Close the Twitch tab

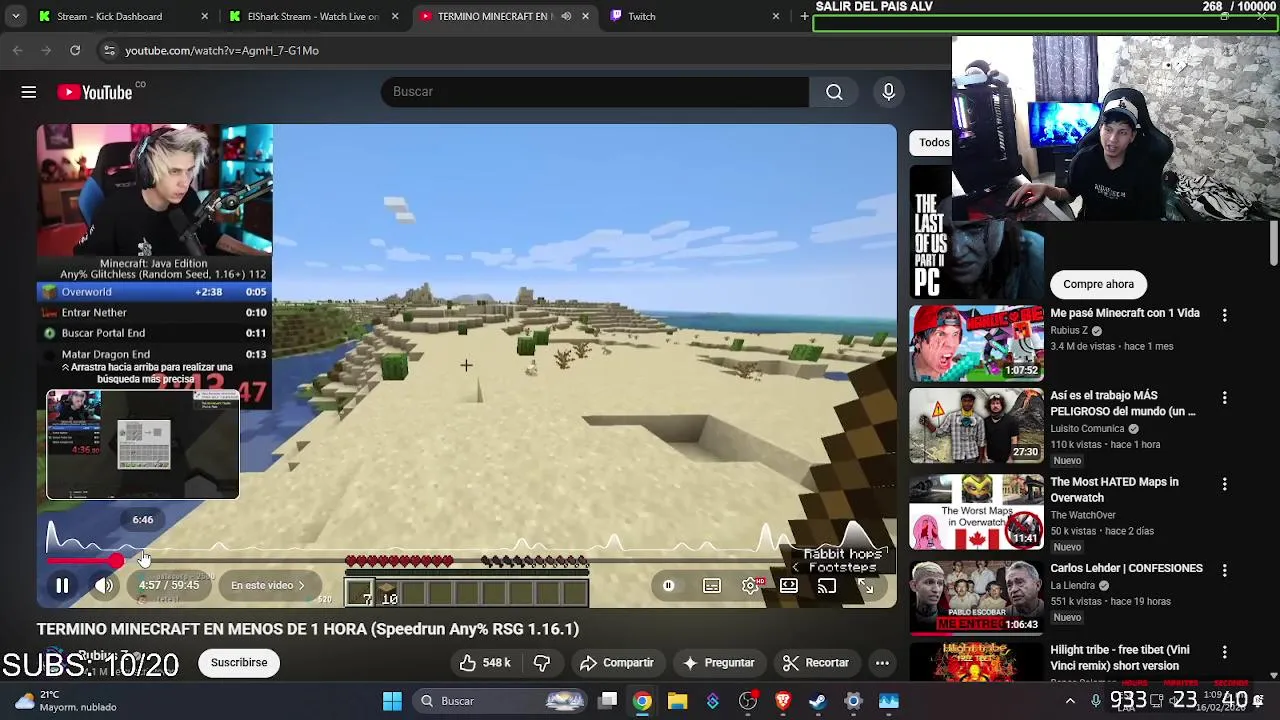(775, 17)
